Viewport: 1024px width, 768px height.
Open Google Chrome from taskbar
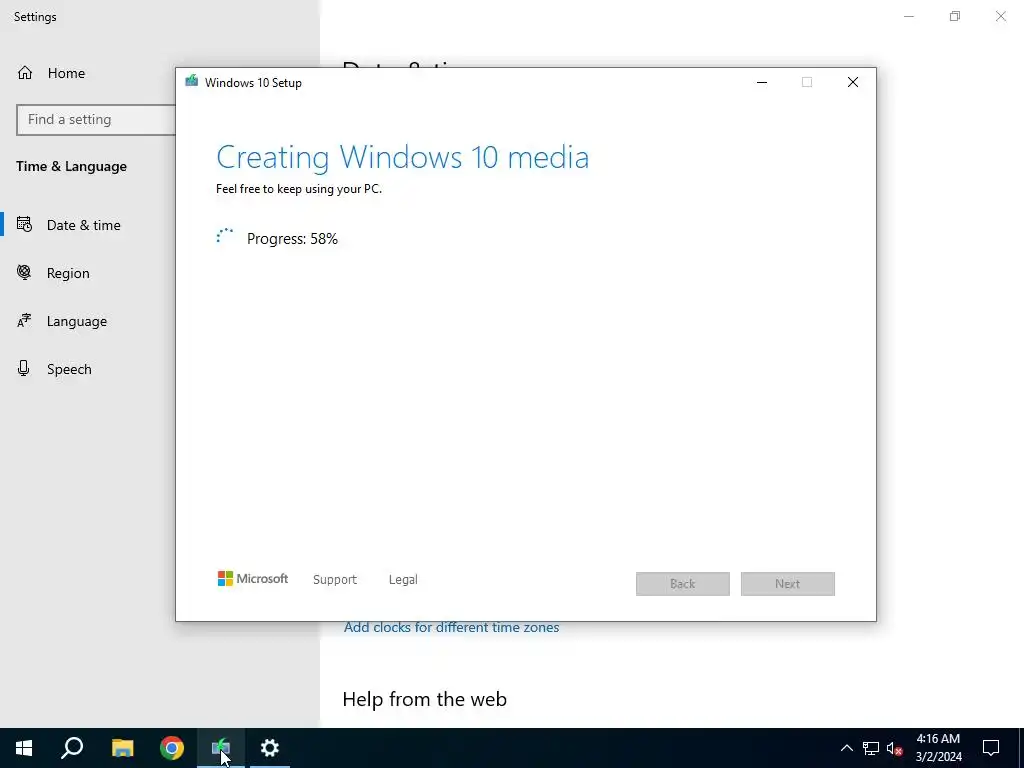[x=172, y=748]
